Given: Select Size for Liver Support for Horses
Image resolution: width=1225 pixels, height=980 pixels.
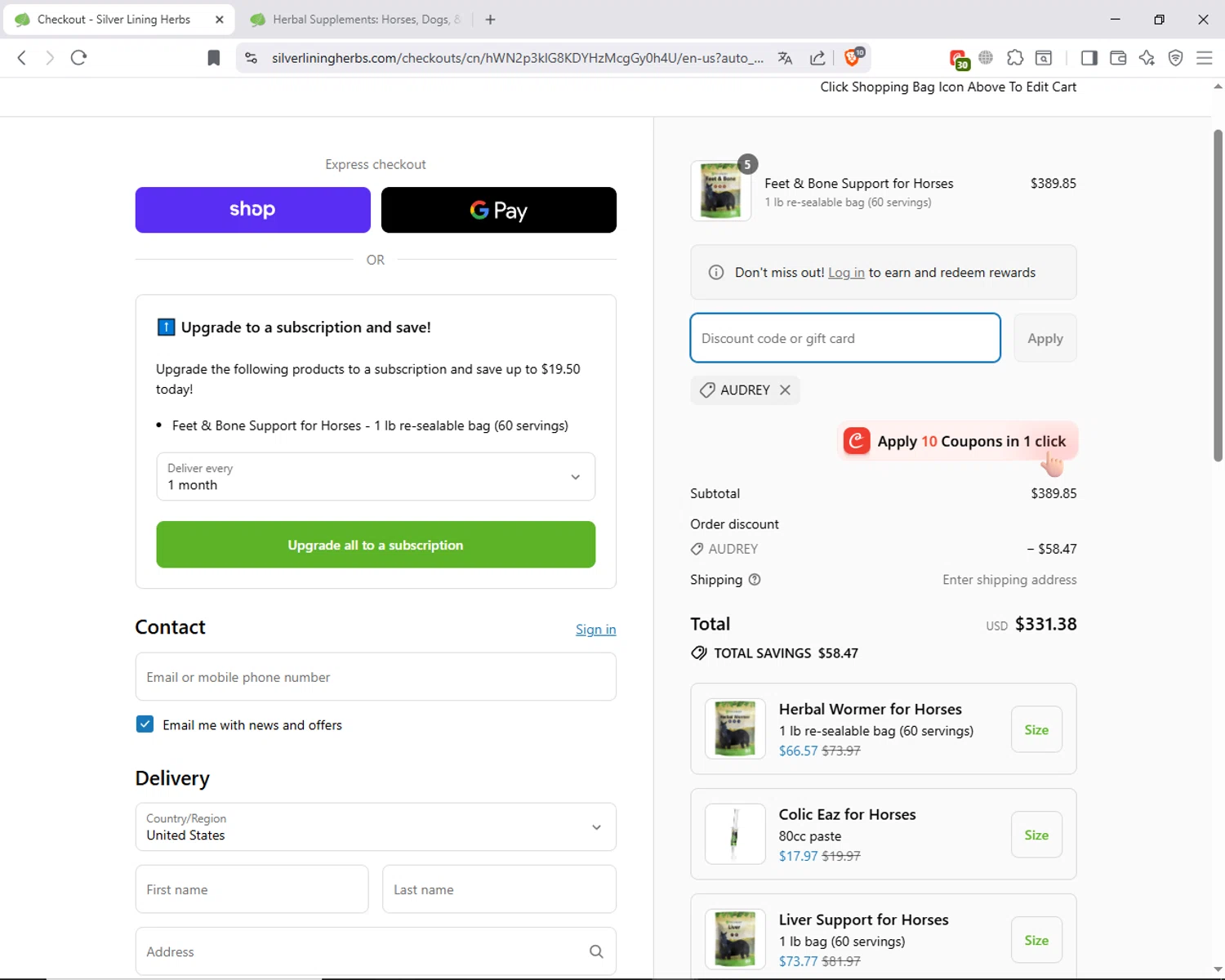Looking at the screenshot, I should pyautogui.click(x=1036, y=941).
